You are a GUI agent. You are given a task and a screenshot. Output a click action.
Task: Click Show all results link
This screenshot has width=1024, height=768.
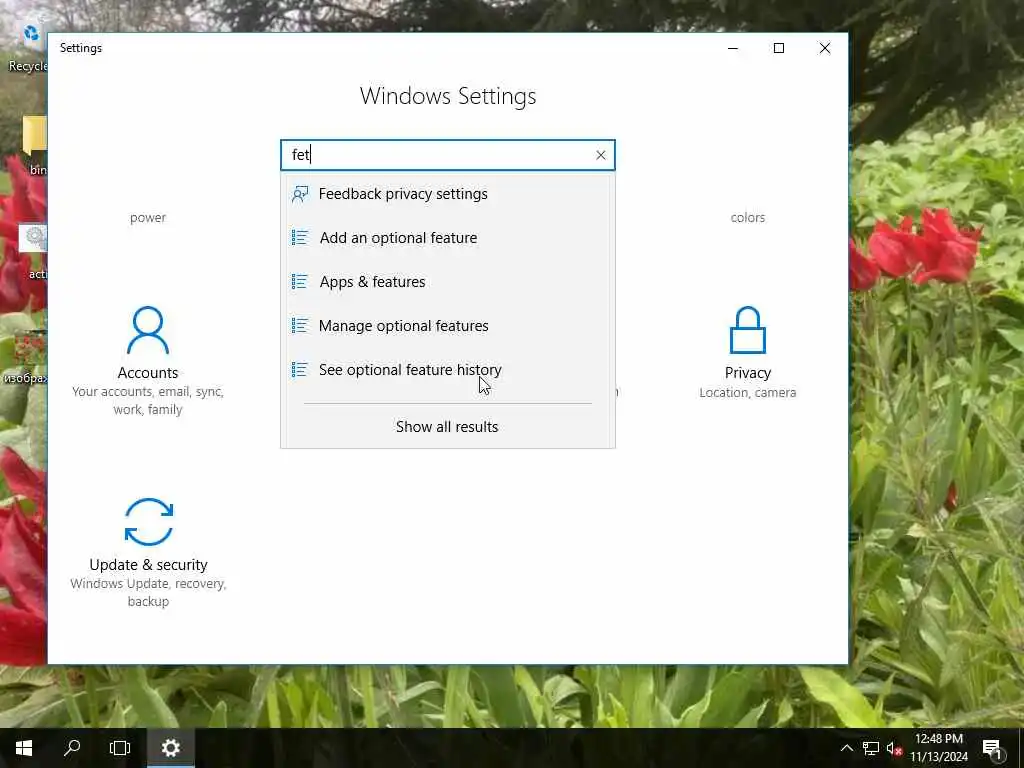[447, 426]
